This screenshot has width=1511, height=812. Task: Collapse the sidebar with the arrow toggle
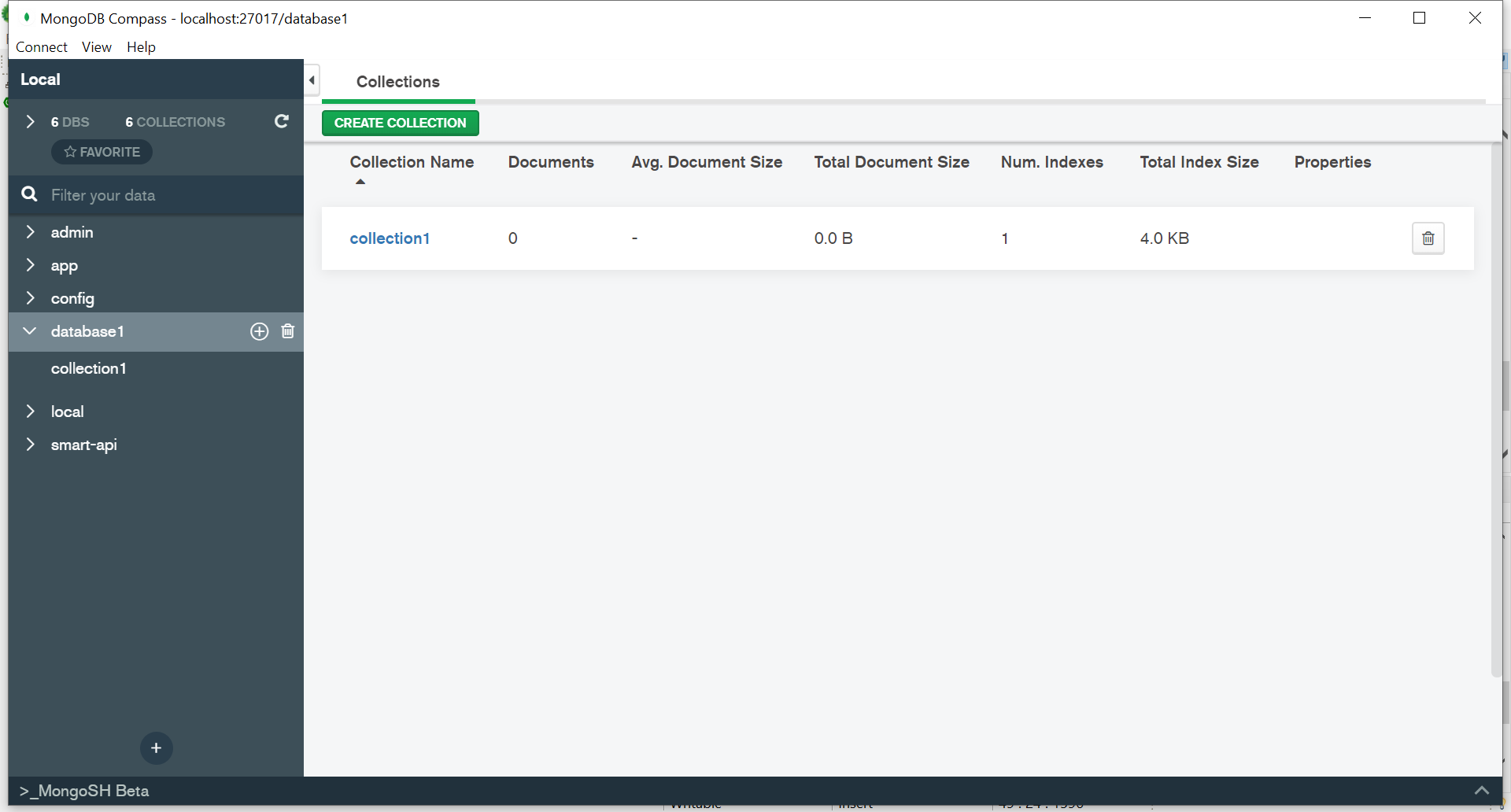[312, 80]
